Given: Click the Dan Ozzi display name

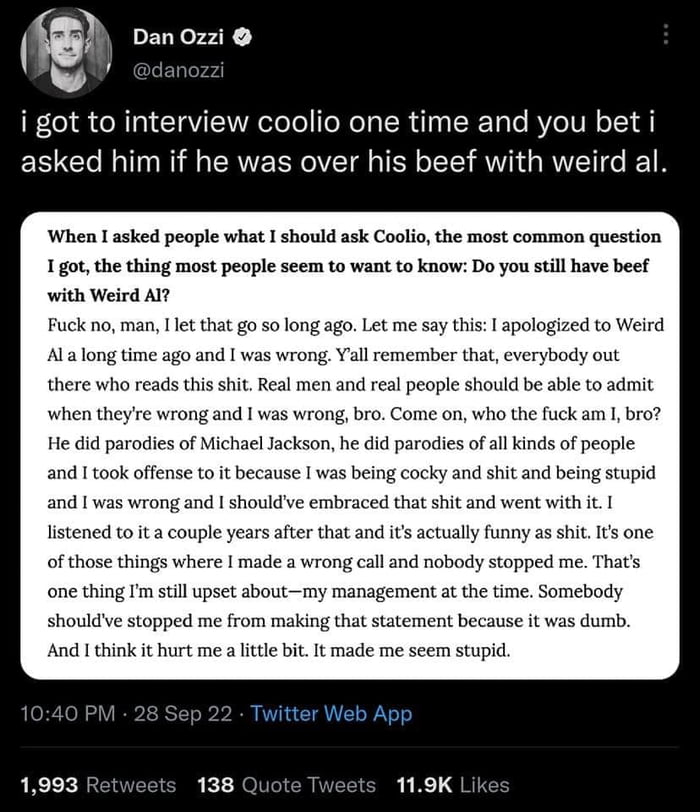Looking at the screenshot, I should tap(179, 39).
